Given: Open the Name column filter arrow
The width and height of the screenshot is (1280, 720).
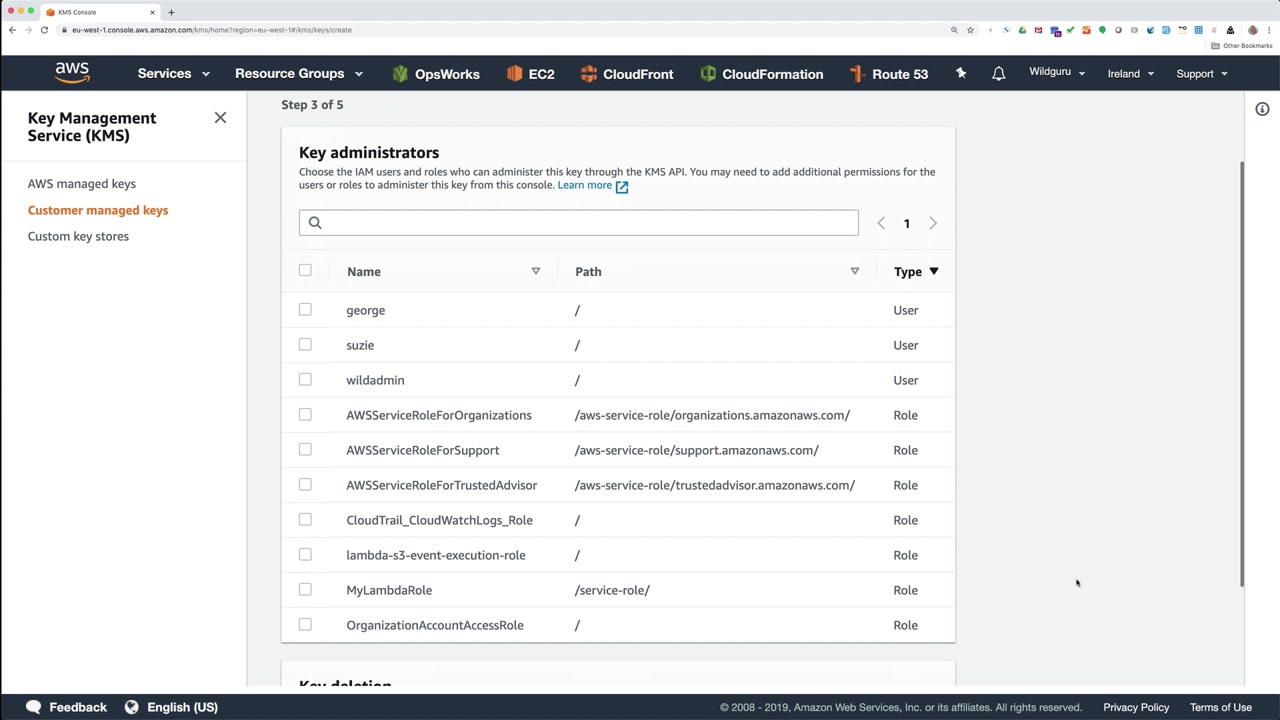Looking at the screenshot, I should 535,271.
